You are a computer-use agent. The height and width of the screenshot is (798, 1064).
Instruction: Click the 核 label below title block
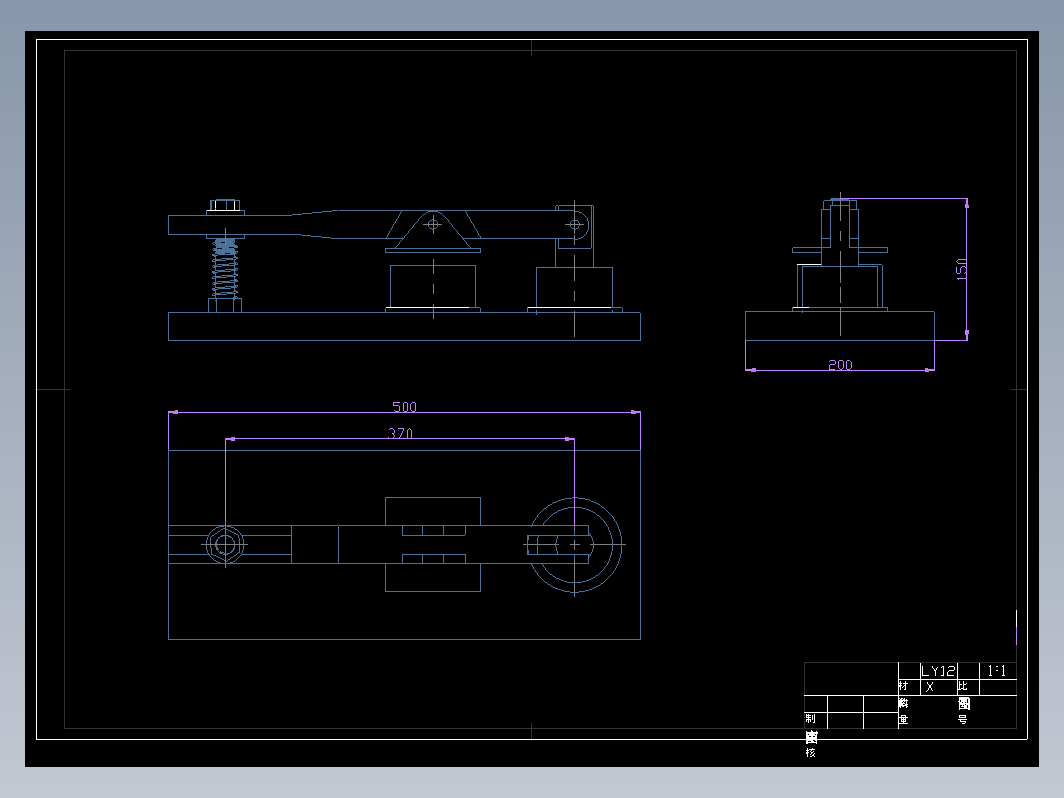[810, 753]
